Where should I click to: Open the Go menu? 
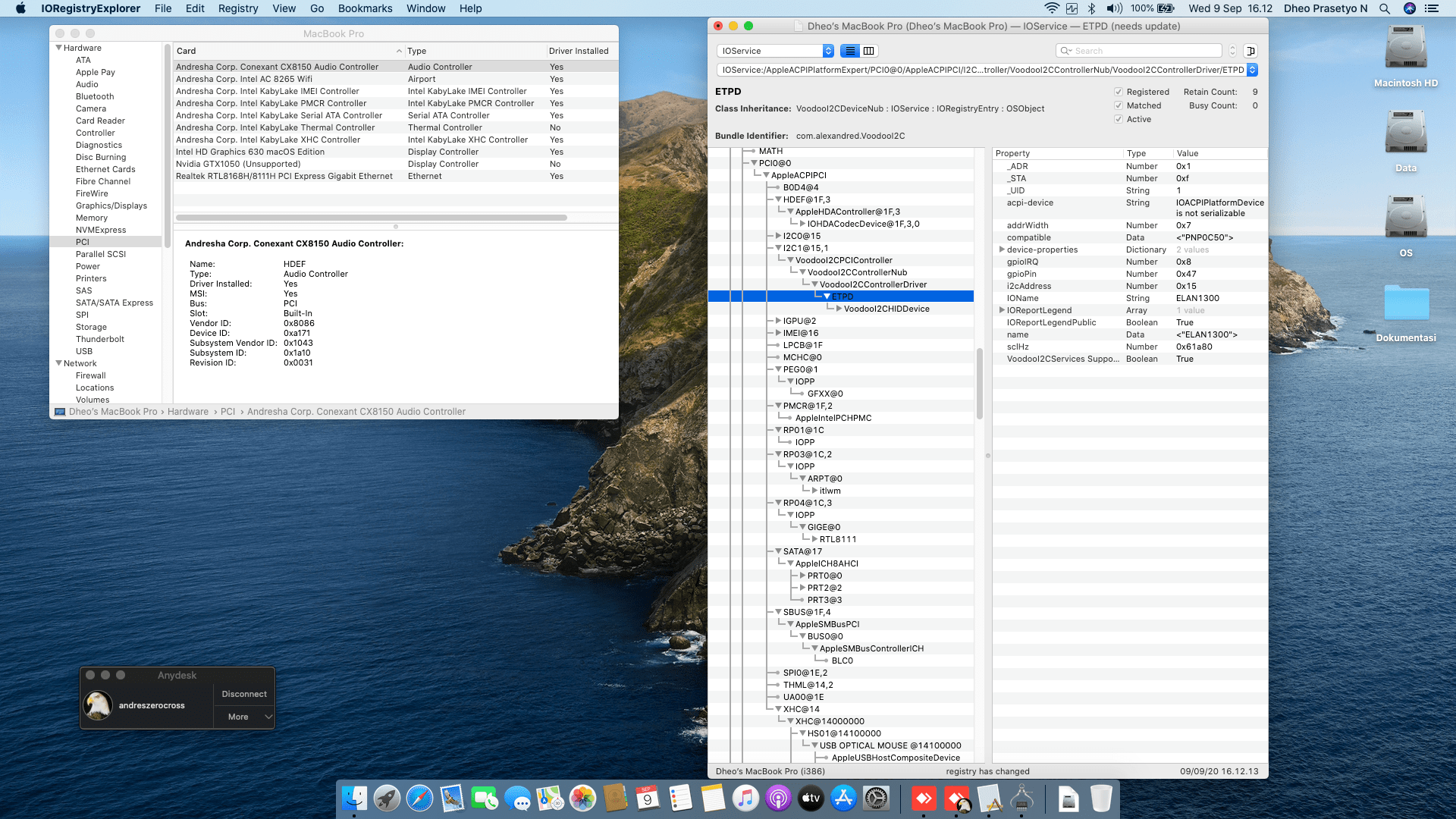pyautogui.click(x=317, y=8)
